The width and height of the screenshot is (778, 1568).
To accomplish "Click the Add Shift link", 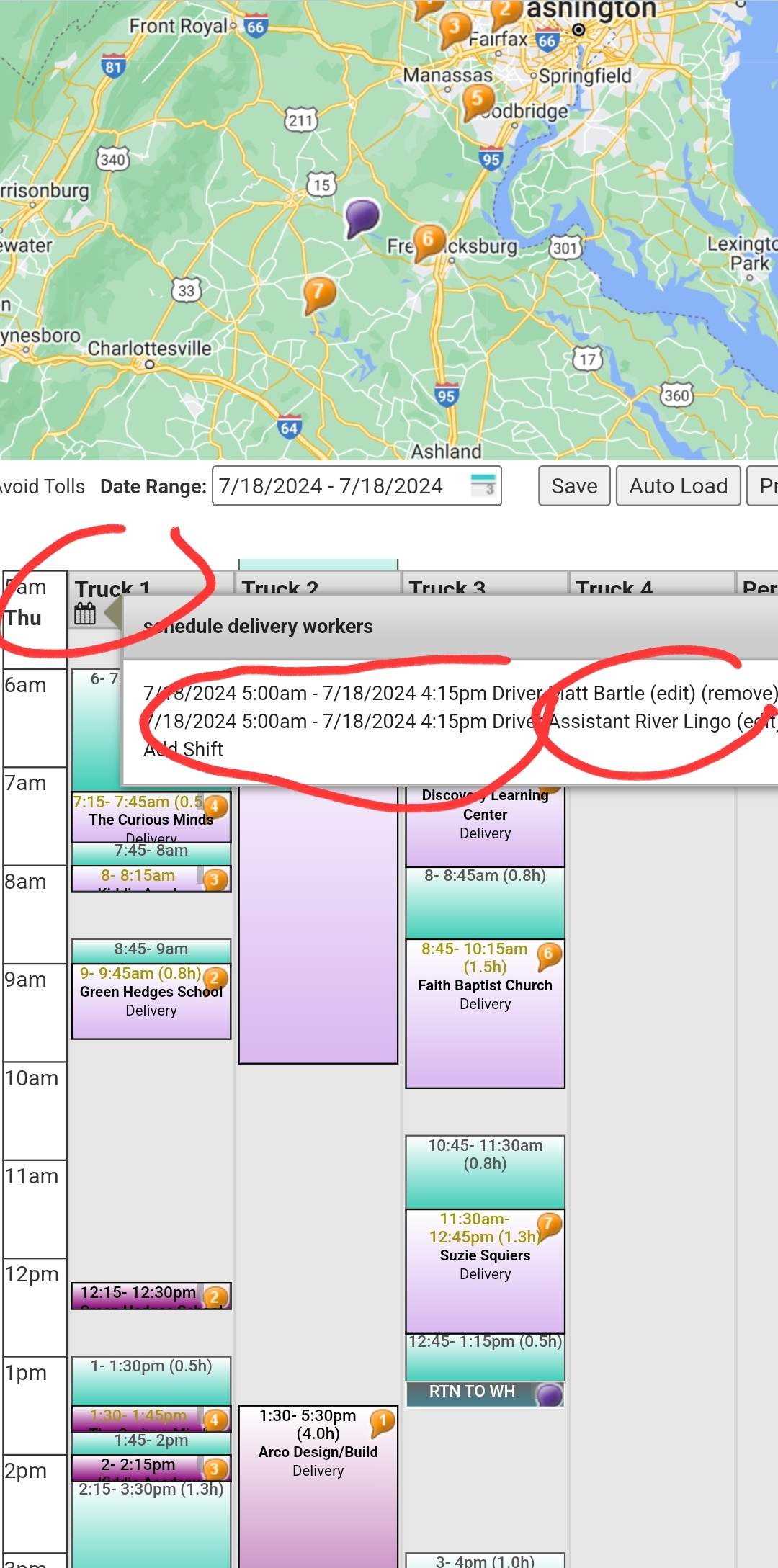I will pyautogui.click(x=183, y=749).
